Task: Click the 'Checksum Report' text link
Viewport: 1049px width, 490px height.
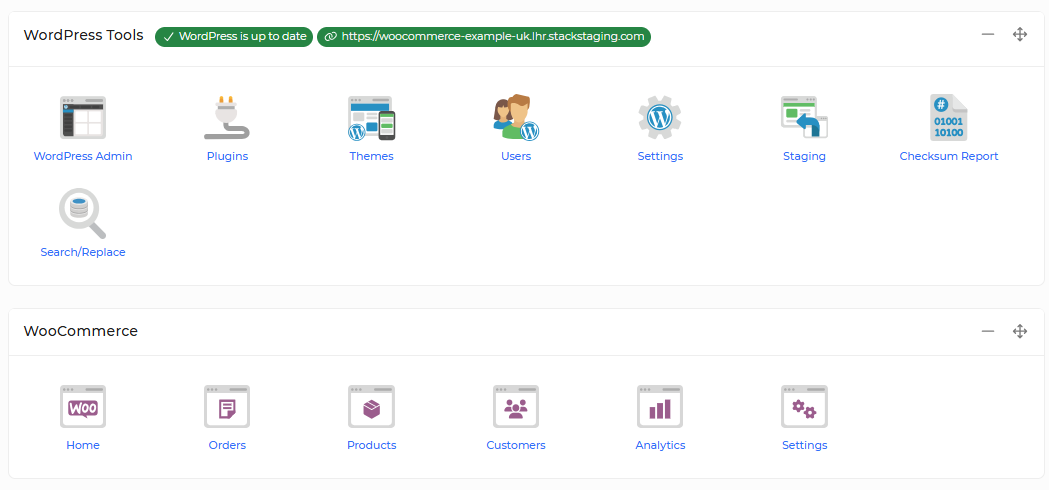Action: pyautogui.click(x=949, y=156)
